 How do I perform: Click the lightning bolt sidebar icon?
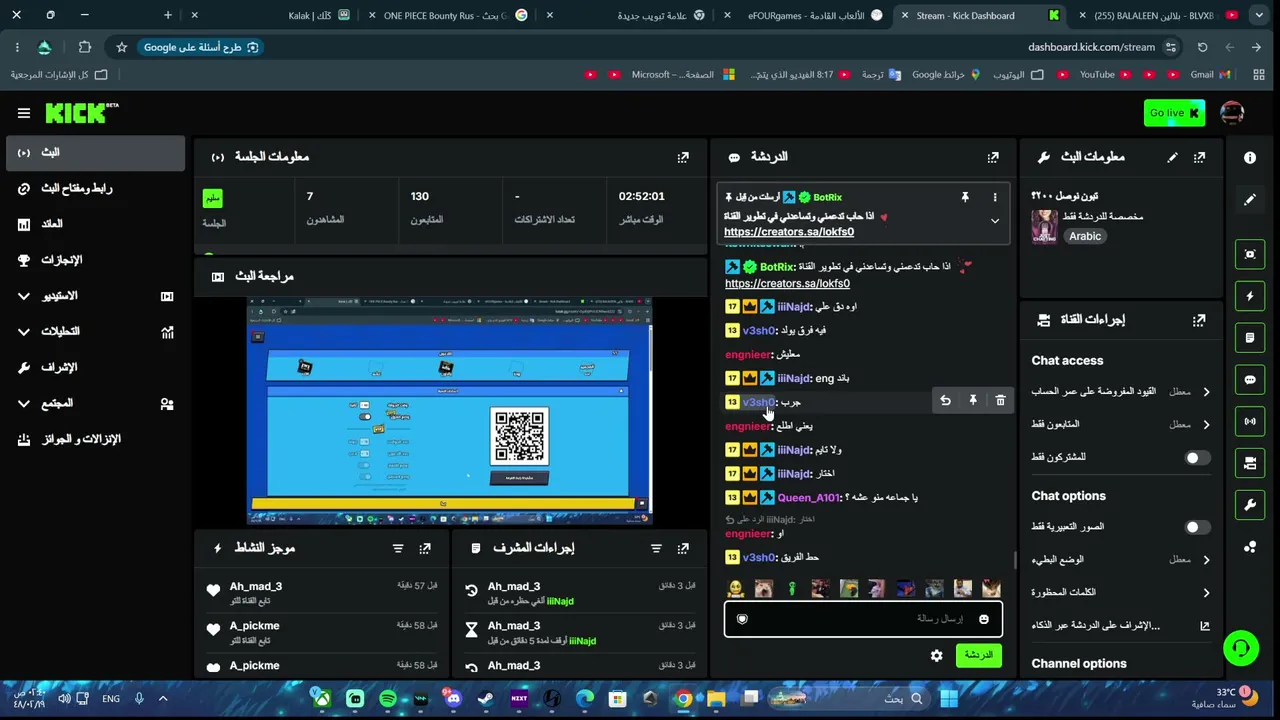(x=1250, y=296)
